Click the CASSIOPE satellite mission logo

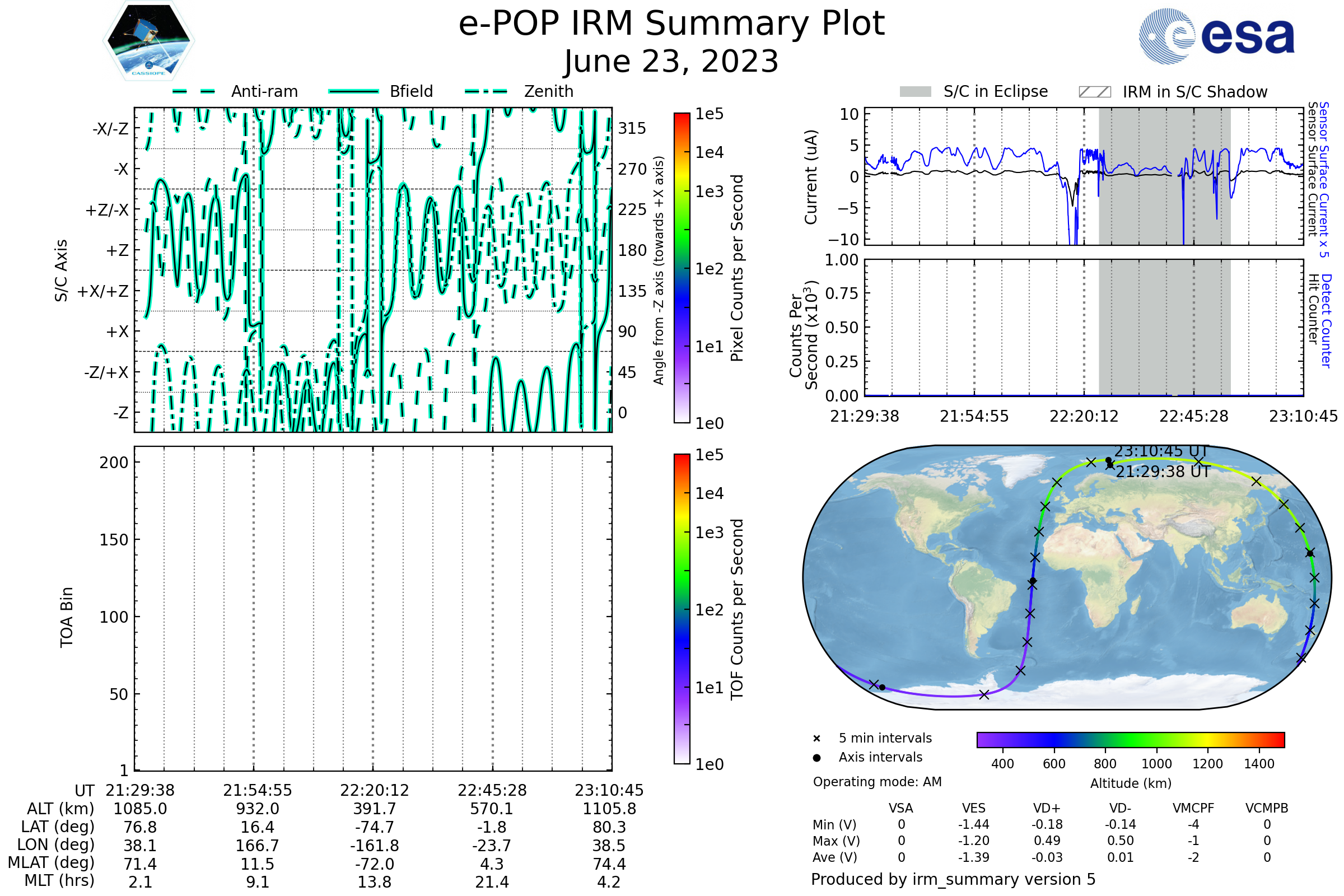pos(148,41)
